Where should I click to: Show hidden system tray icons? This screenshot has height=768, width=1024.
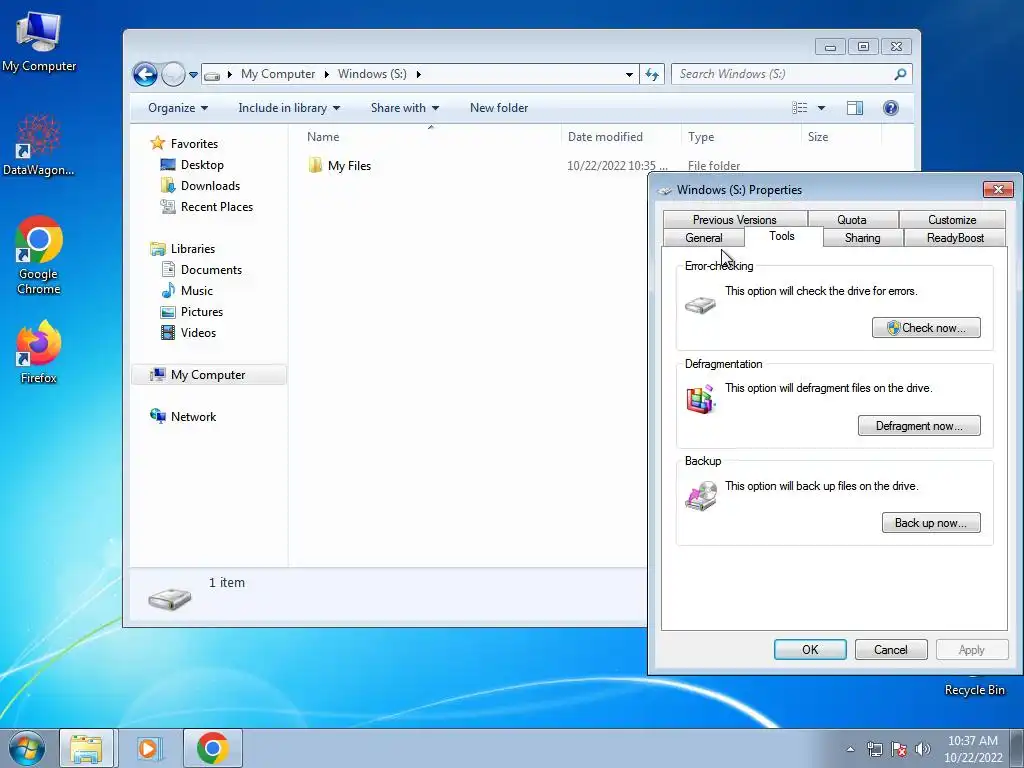pos(850,749)
